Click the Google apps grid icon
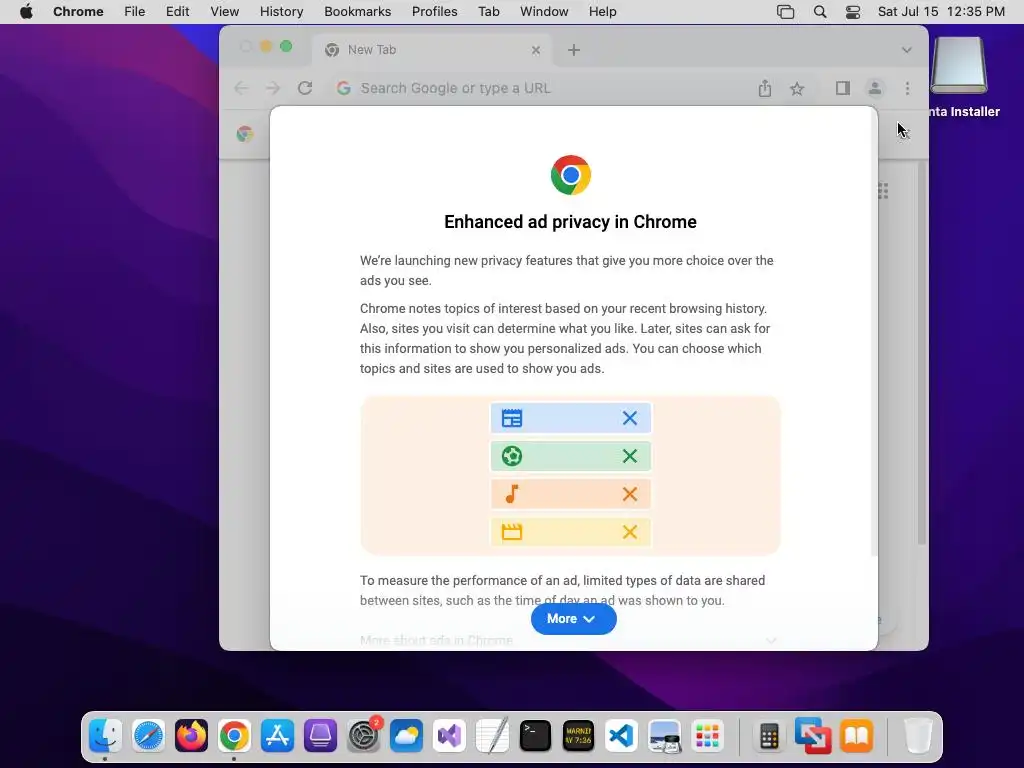Screen dimensions: 1024x768 point(883,191)
